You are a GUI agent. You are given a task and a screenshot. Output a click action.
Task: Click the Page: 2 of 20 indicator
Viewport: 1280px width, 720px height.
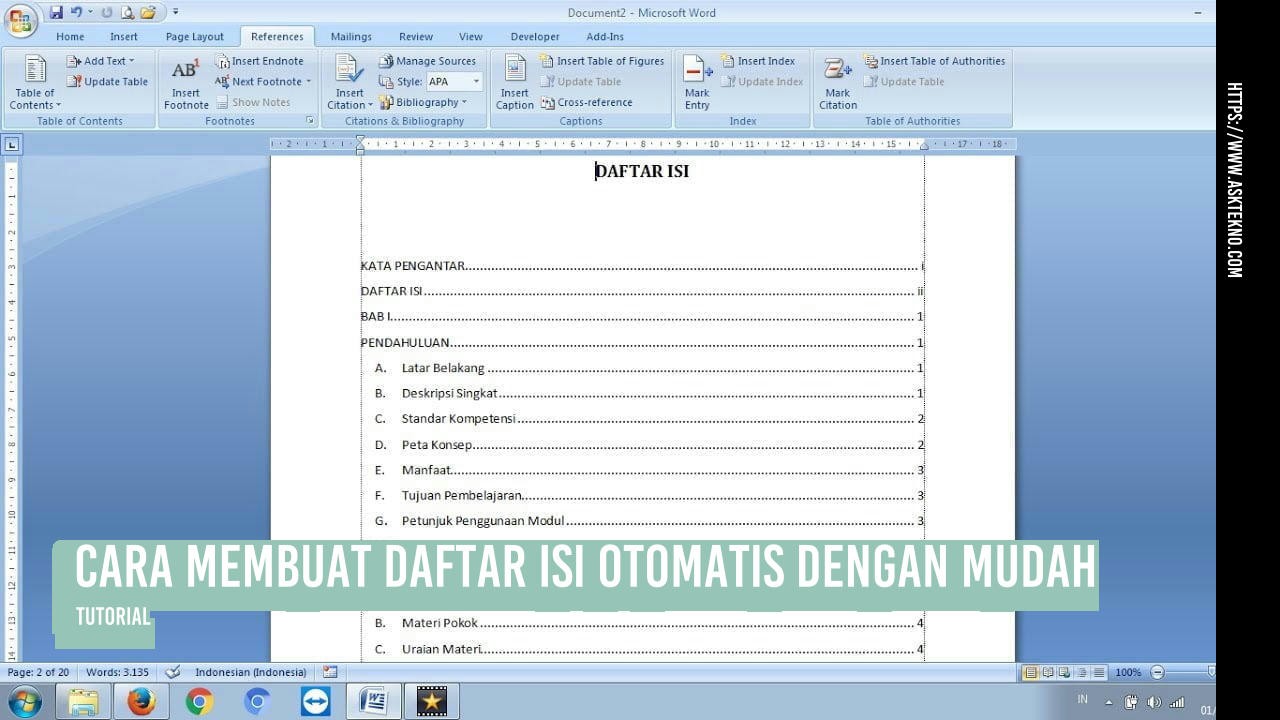38,672
